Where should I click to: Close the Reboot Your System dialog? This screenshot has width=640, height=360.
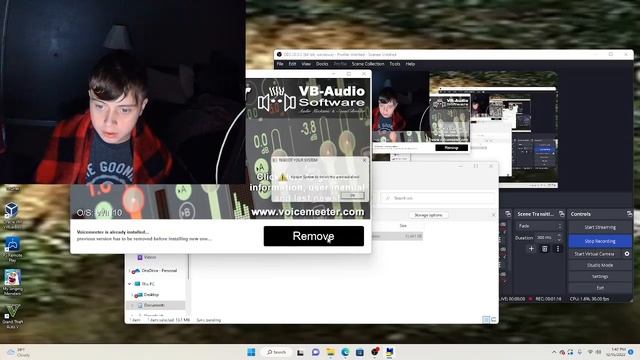[x=364, y=160]
